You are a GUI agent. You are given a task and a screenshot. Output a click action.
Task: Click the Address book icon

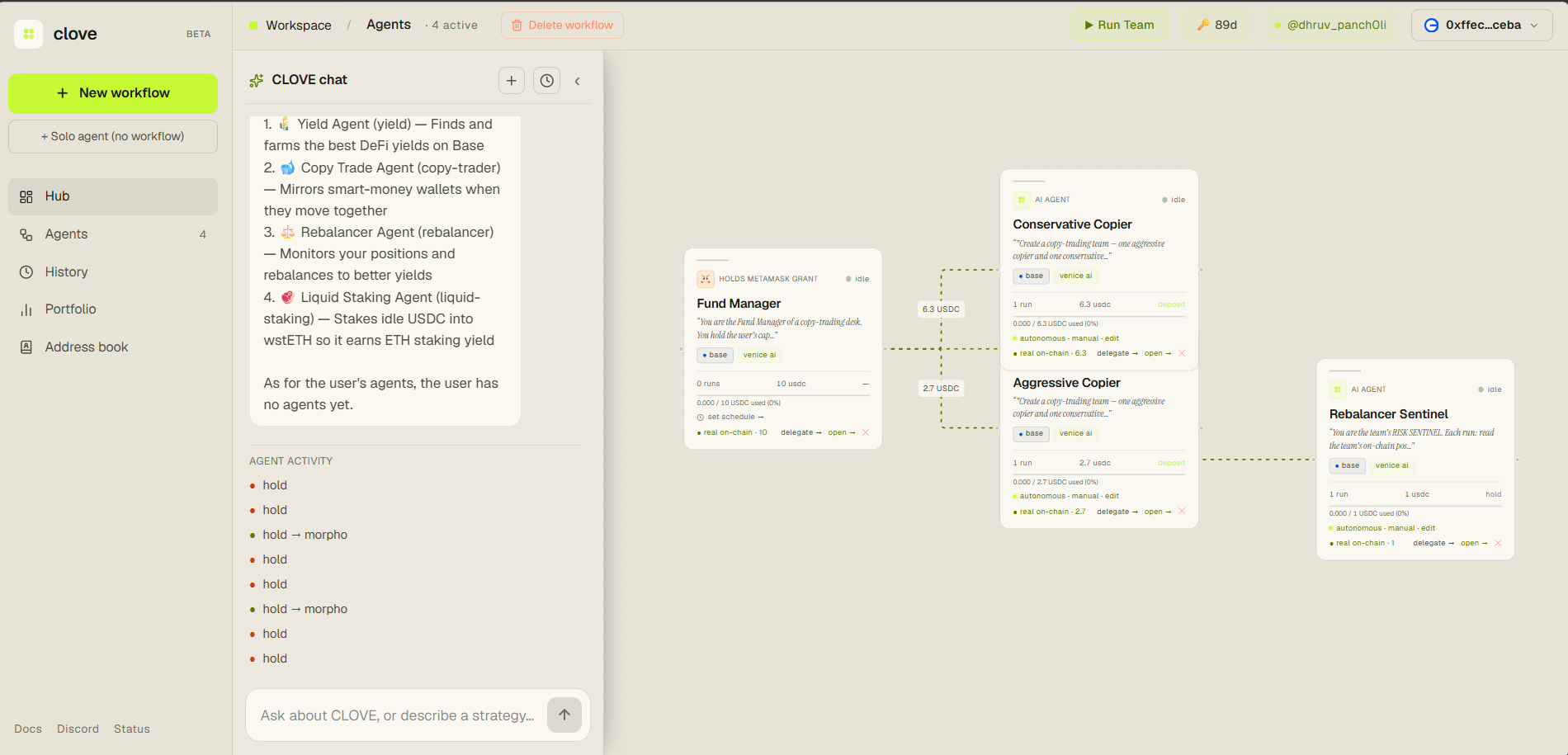[x=26, y=347]
